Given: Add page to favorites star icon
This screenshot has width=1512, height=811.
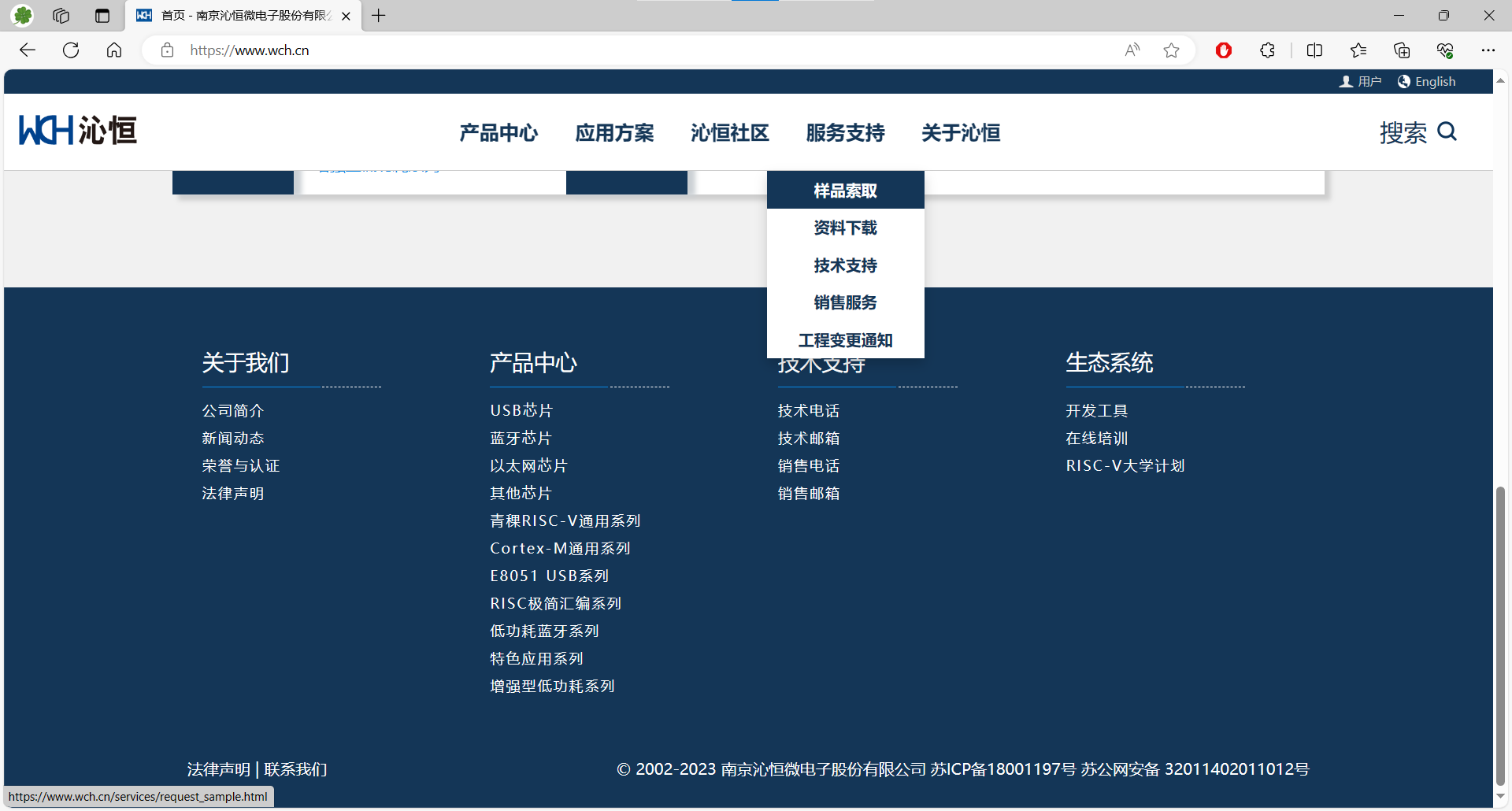Looking at the screenshot, I should 1171,50.
